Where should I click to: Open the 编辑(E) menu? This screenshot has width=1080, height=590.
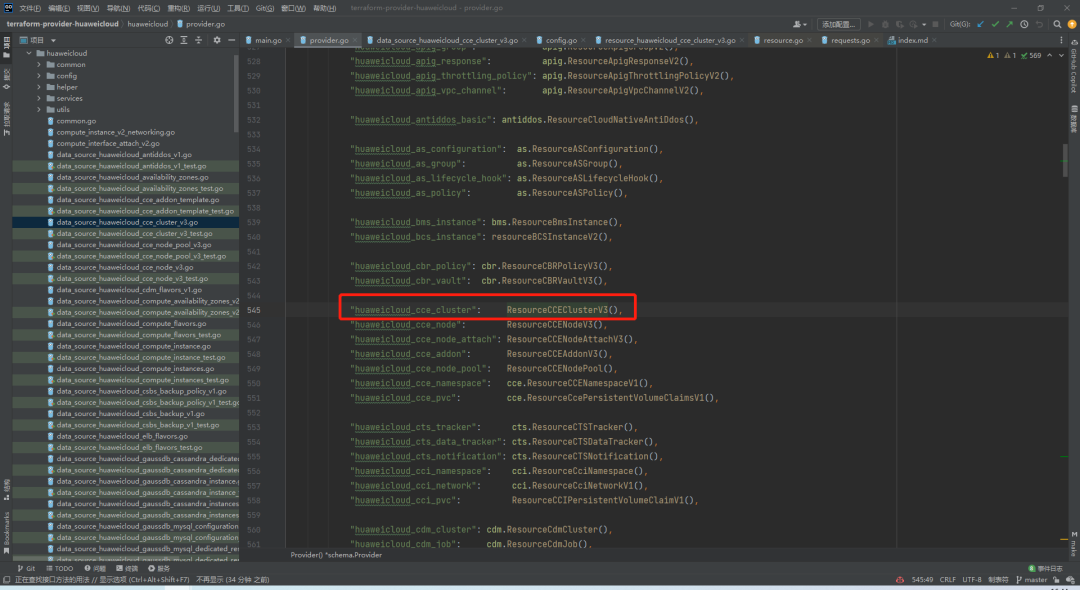coord(59,8)
